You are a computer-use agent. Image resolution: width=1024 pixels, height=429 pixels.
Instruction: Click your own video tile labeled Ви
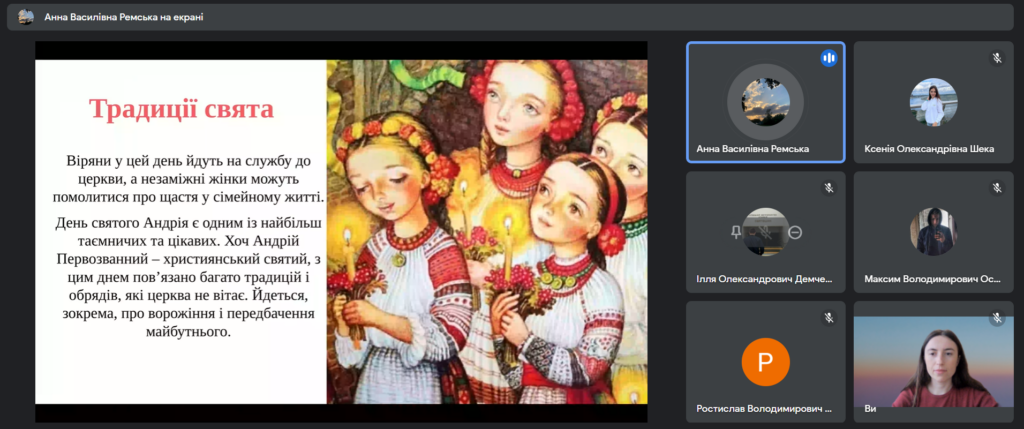tap(933, 362)
